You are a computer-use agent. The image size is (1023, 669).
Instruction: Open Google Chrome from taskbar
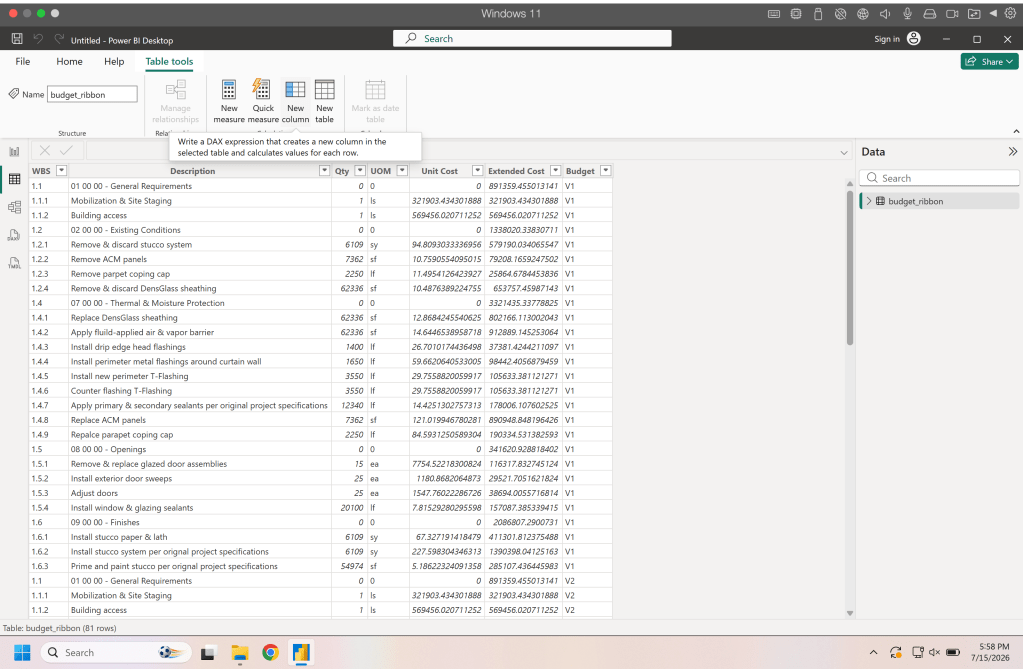tap(270, 653)
